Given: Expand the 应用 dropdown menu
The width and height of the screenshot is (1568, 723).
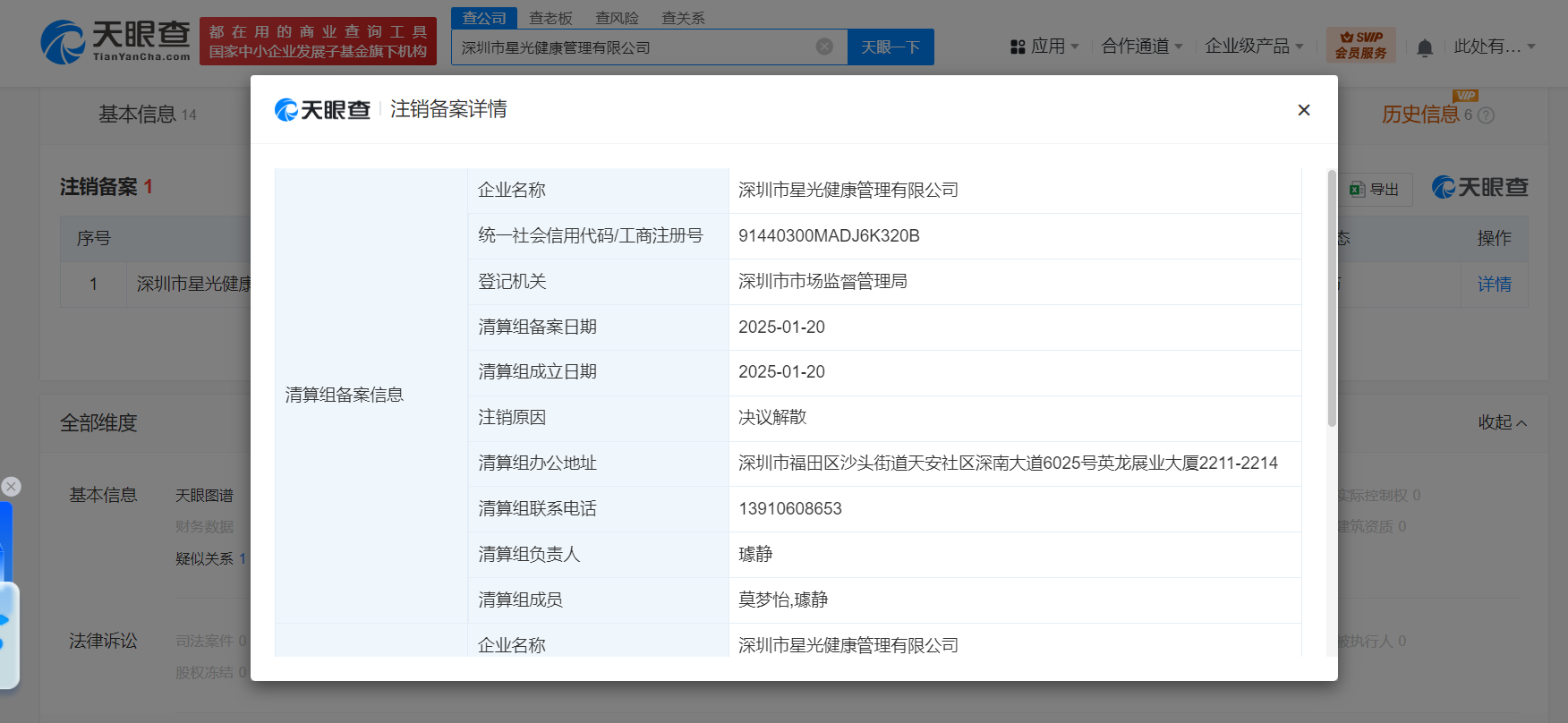Looking at the screenshot, I should (x=1044, y=47).
